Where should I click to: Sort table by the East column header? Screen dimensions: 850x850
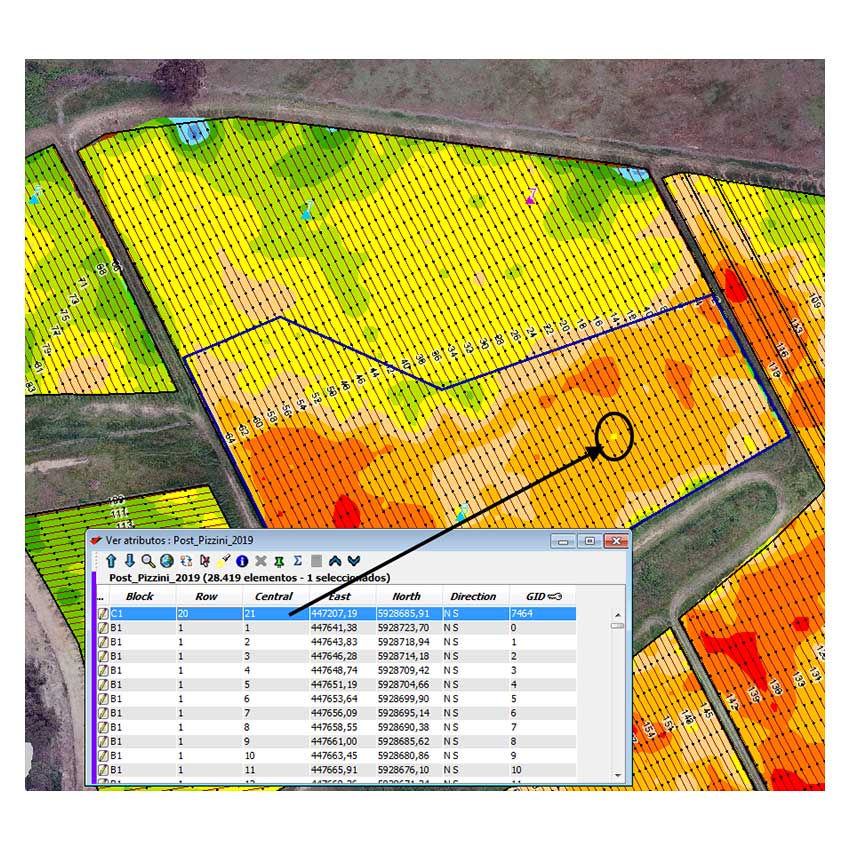[x=340, y=596]
